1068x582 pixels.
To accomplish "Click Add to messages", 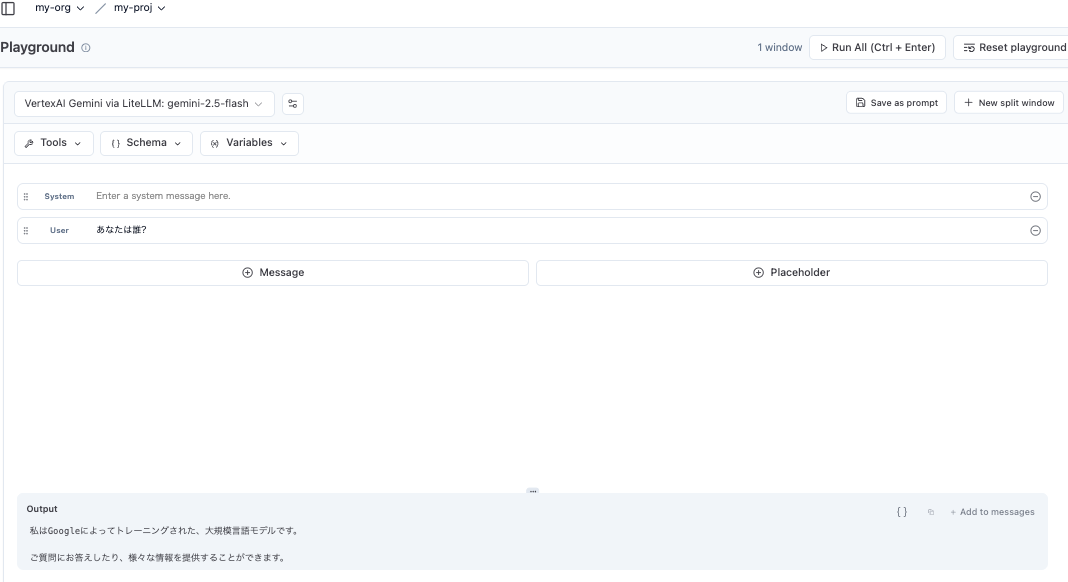I will pos(992,512).
